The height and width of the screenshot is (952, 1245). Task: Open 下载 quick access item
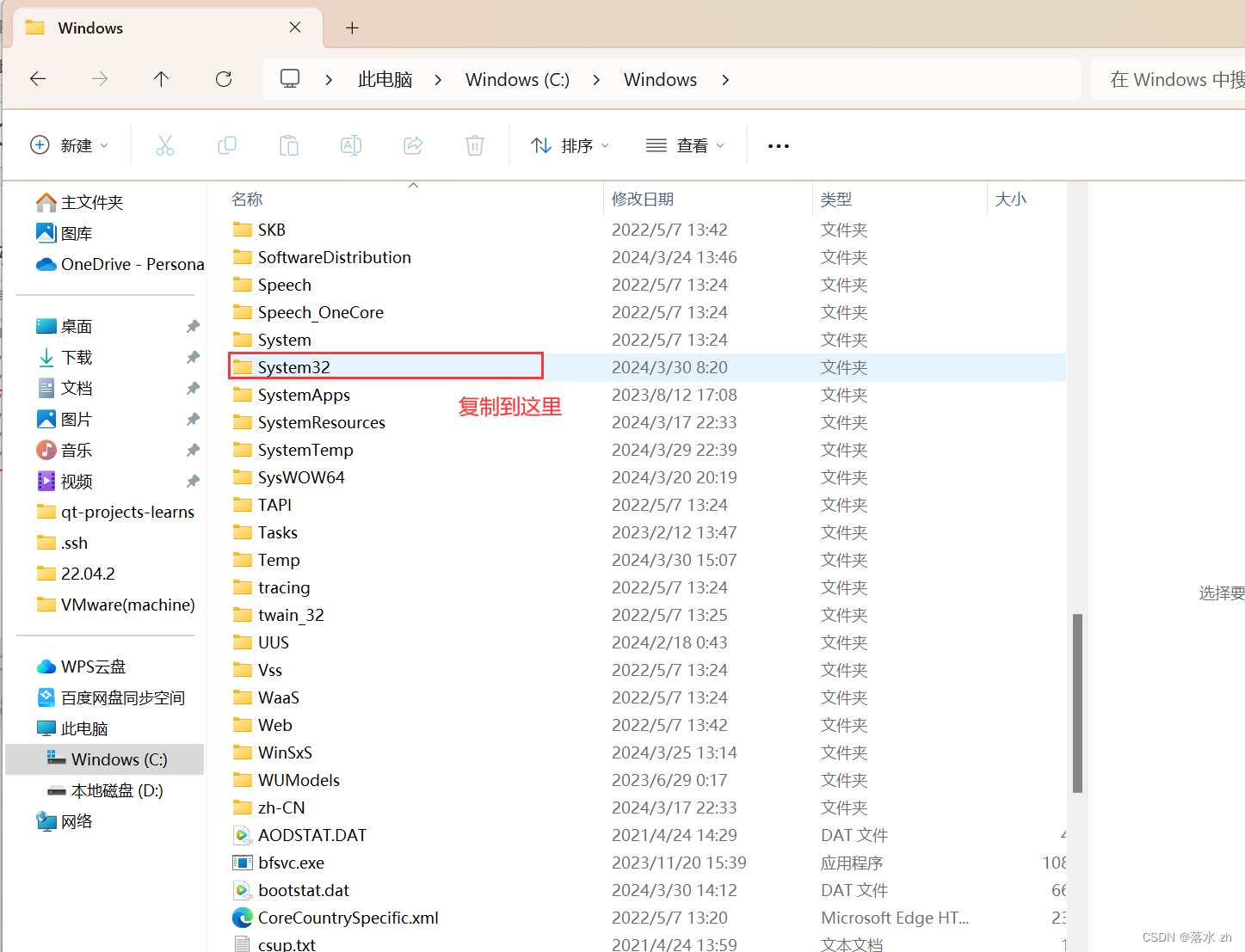(65, 357)
